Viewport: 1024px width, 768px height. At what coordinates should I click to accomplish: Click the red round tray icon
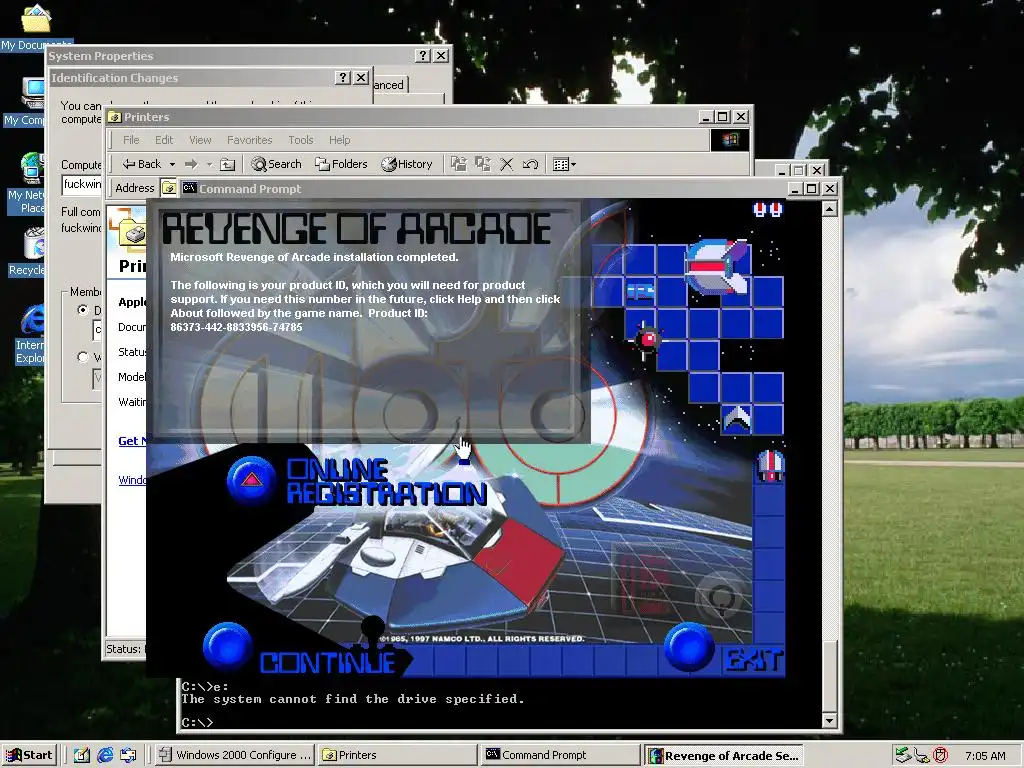940,755
